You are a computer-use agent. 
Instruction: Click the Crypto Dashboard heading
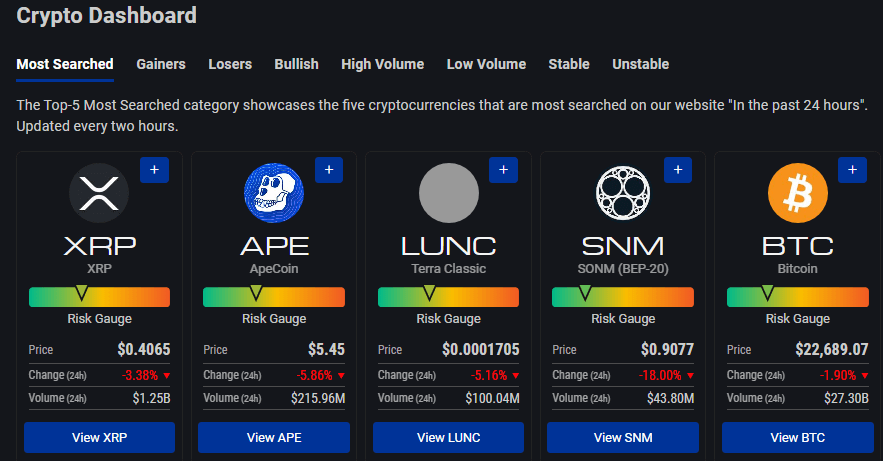point(106,15)
